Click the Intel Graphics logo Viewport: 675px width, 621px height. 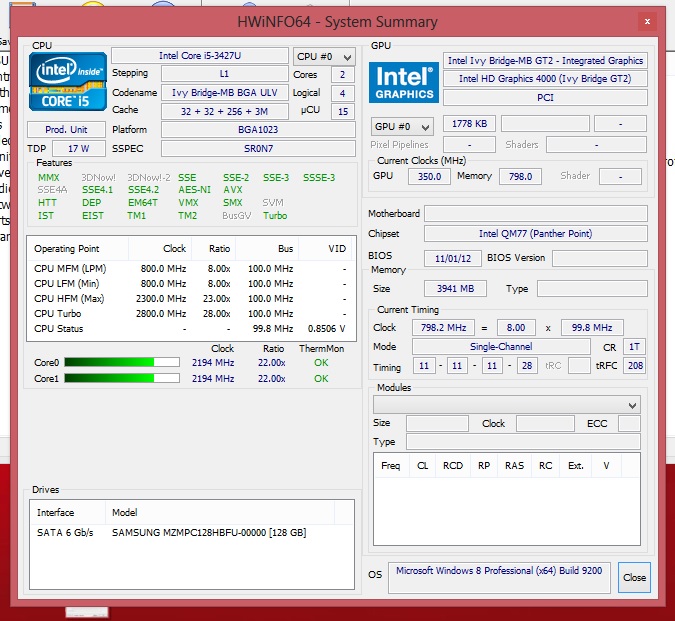tap(403, 83)
